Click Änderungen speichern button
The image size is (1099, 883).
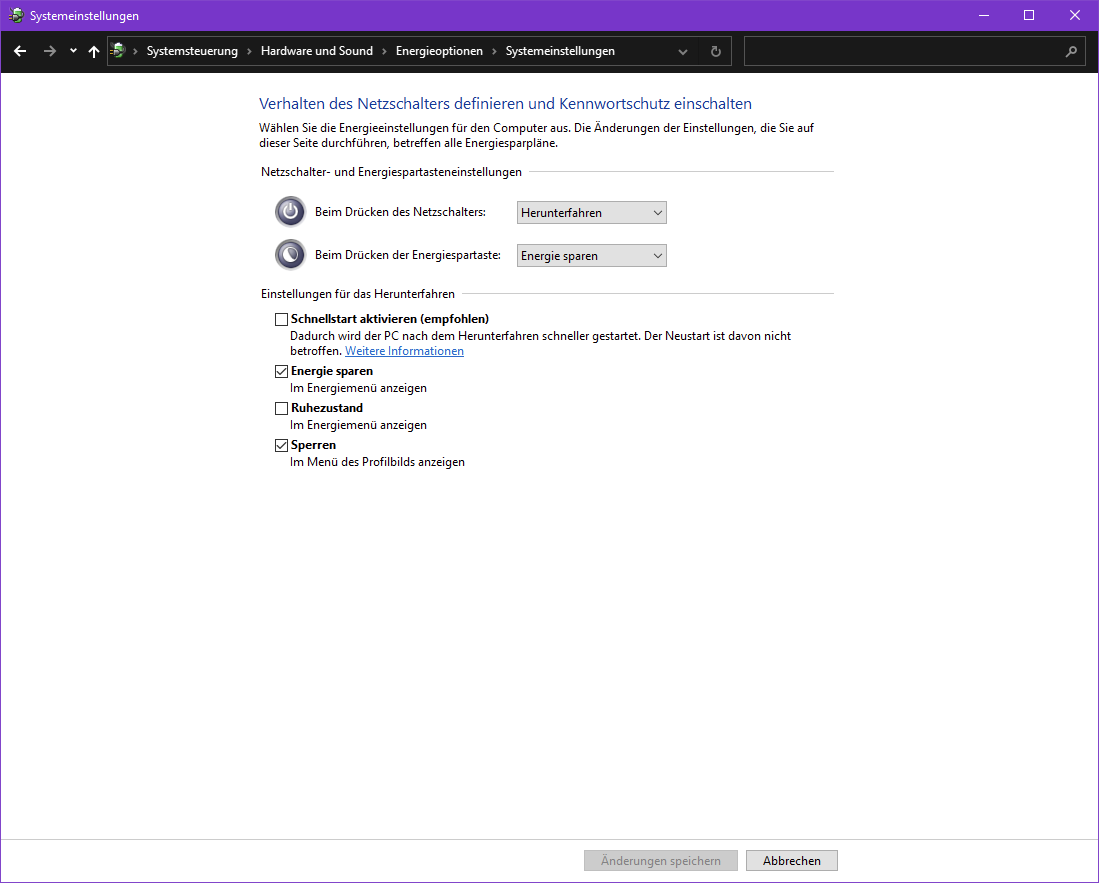(x=660, y=861)
